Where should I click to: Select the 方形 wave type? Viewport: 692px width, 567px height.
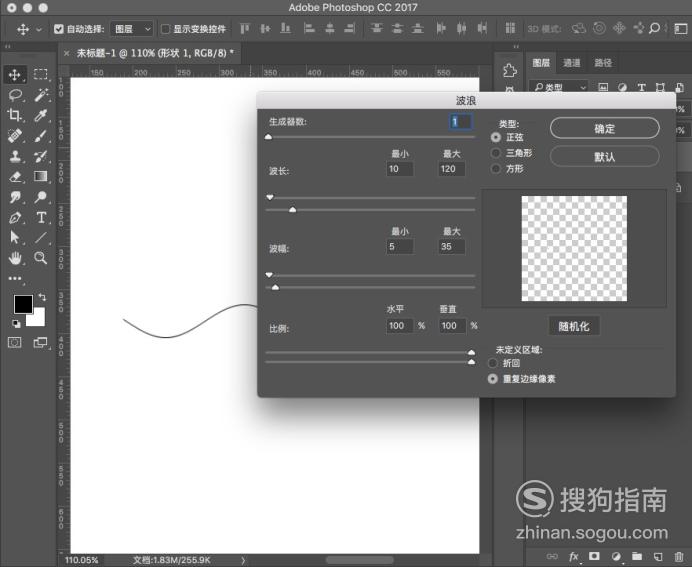[x=496, y=169]
